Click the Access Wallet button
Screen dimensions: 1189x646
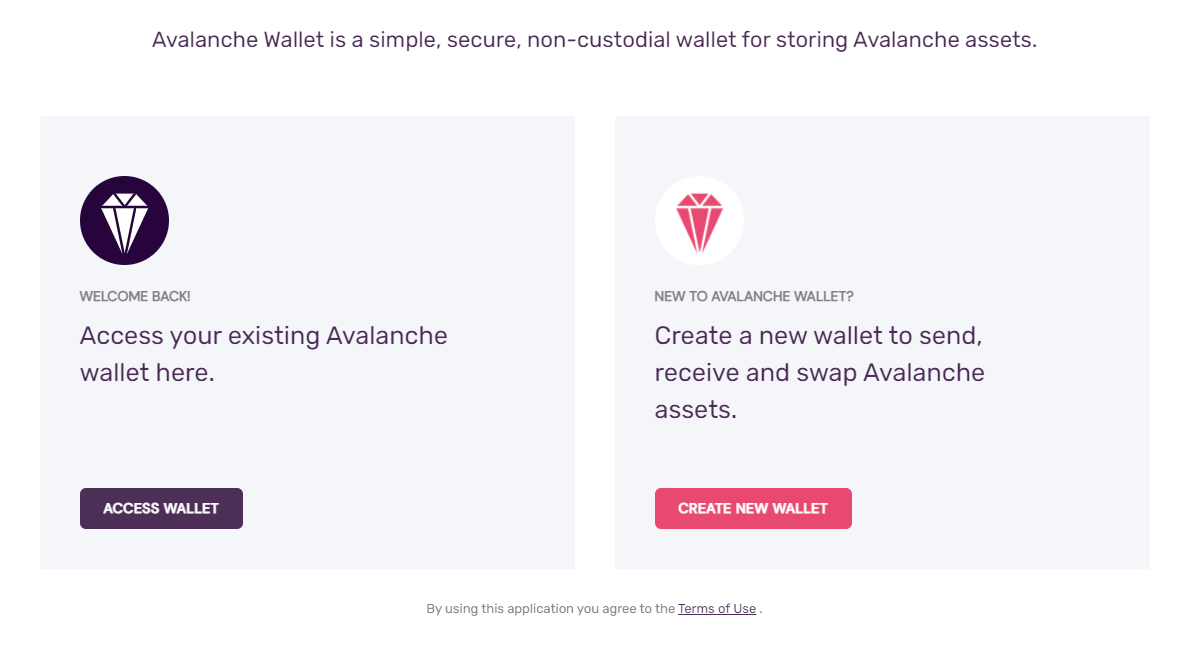pos(161,508)
